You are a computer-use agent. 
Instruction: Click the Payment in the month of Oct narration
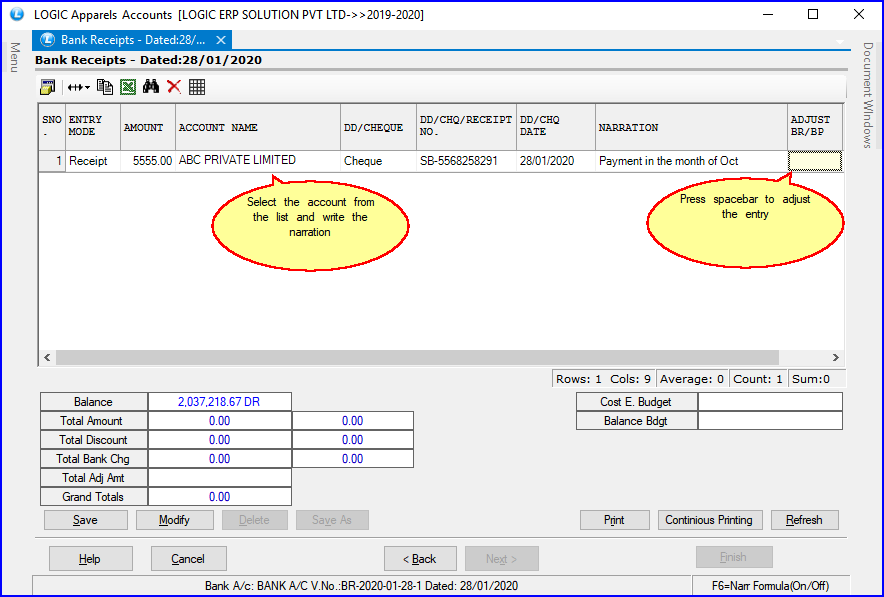pyautogui.click(x=692, y=161)
